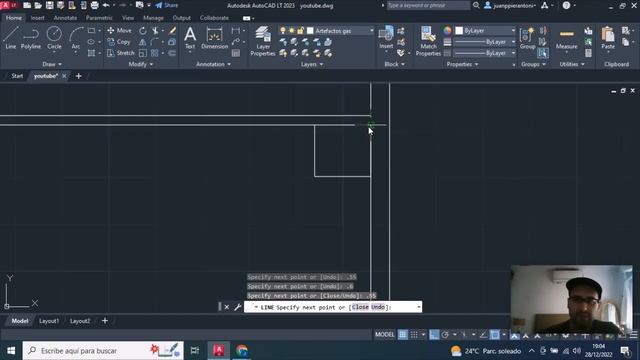This screenshot has height=360, width=640.
Task: Click the Mirror tool icon
Action: pos(142,42)
